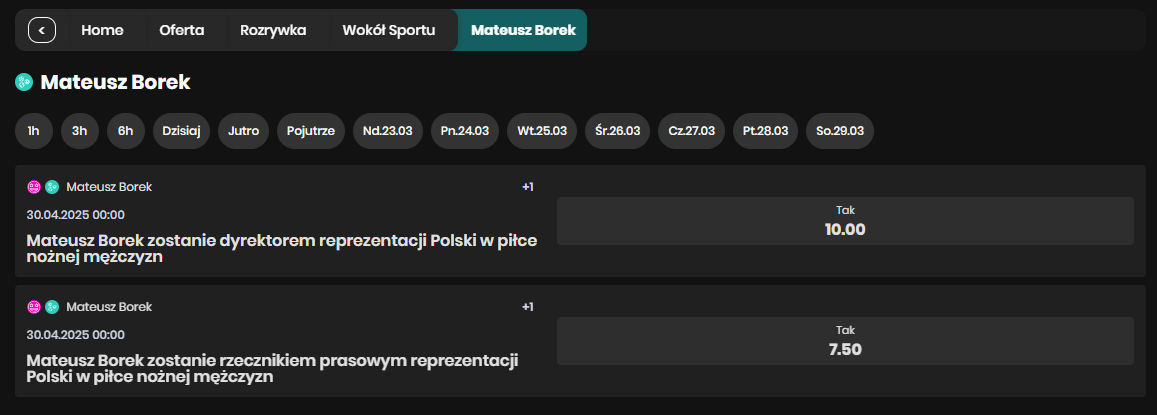Select Wokół Sportu breadcrumb item
The width and height of the screenshot is (1157, 415).
tap(389, 30)
